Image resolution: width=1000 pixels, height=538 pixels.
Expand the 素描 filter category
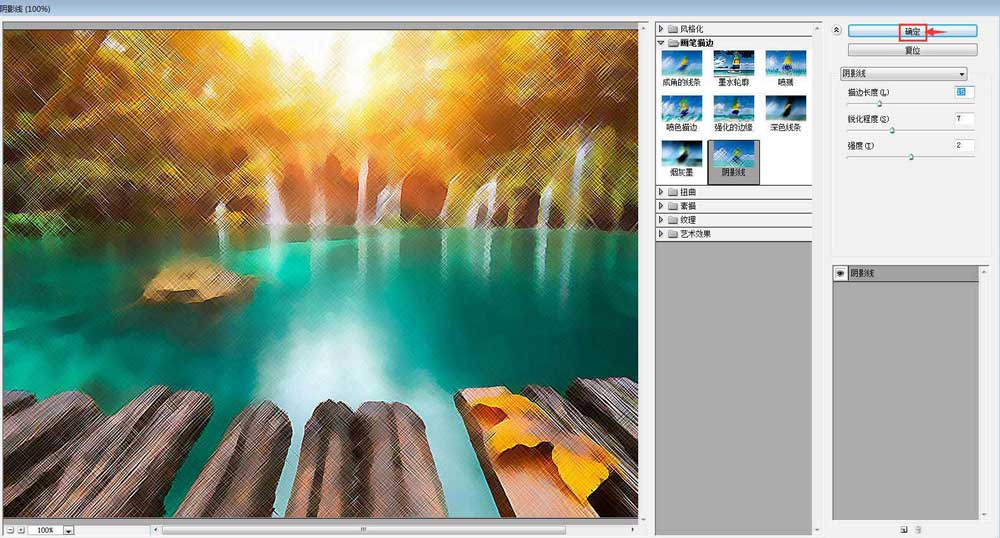pyautogui.click(x=661, y=205)
